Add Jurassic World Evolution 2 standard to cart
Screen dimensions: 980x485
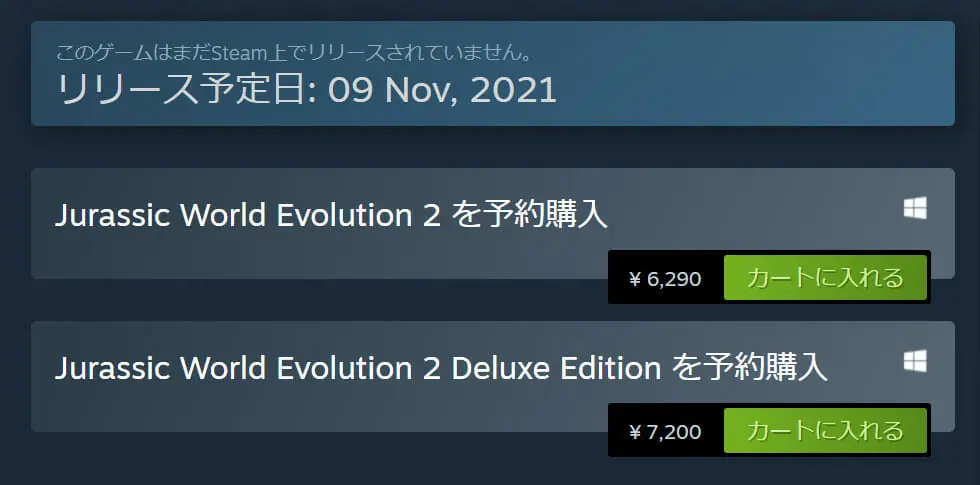click(825, 278)
